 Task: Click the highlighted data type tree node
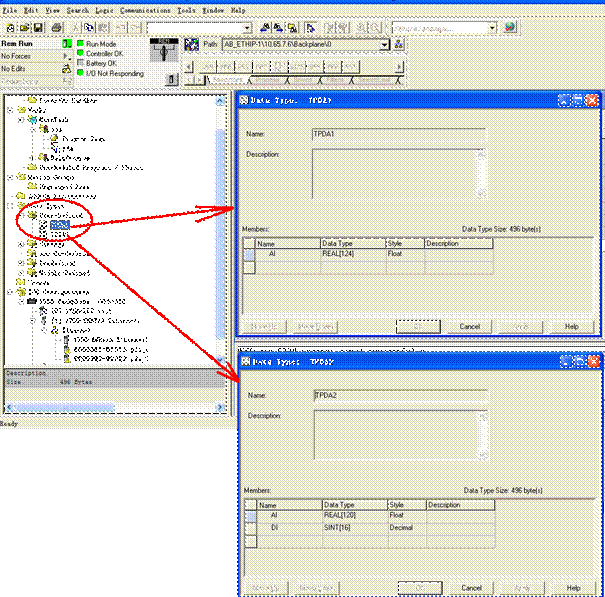click(60, 225)
